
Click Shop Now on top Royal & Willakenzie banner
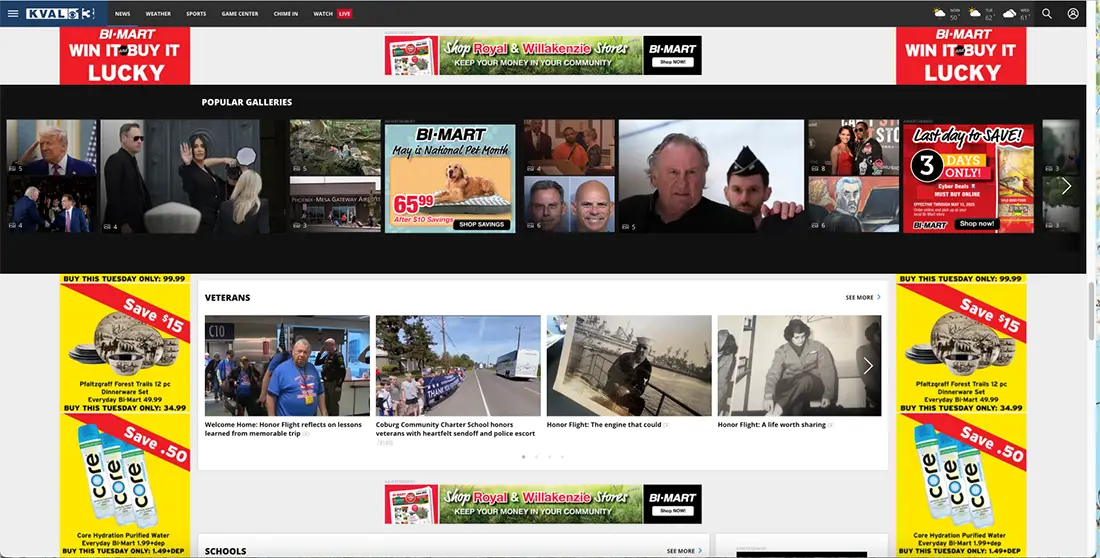point(672,62)
